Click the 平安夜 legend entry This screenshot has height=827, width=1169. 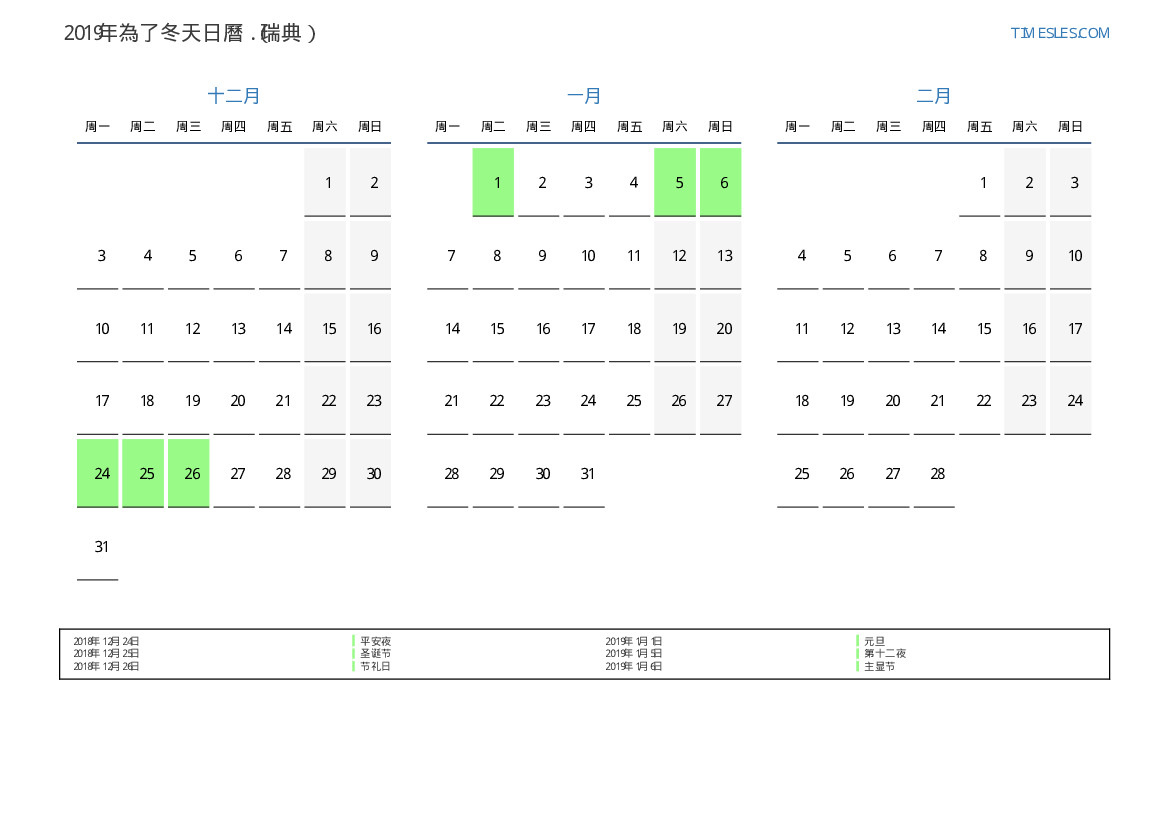(x=375, y=641)
